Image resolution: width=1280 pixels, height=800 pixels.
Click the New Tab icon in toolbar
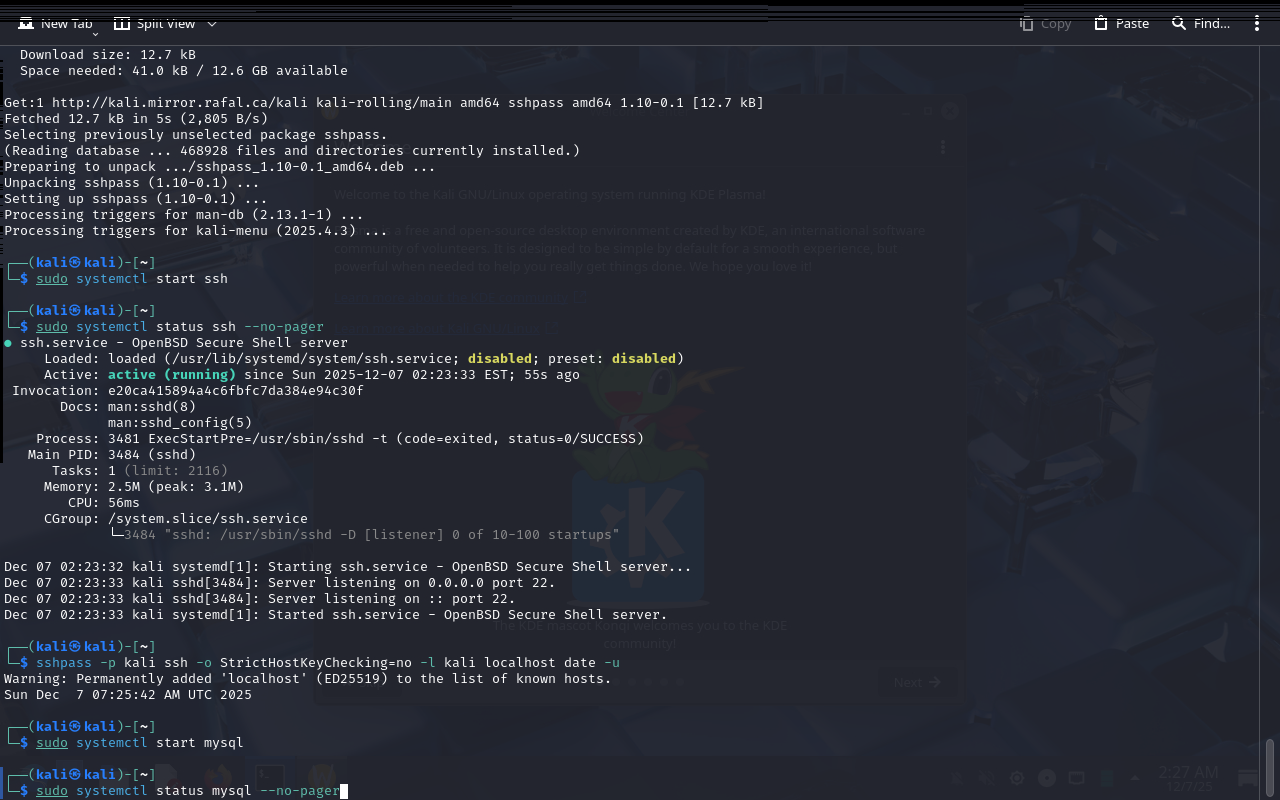26,23
